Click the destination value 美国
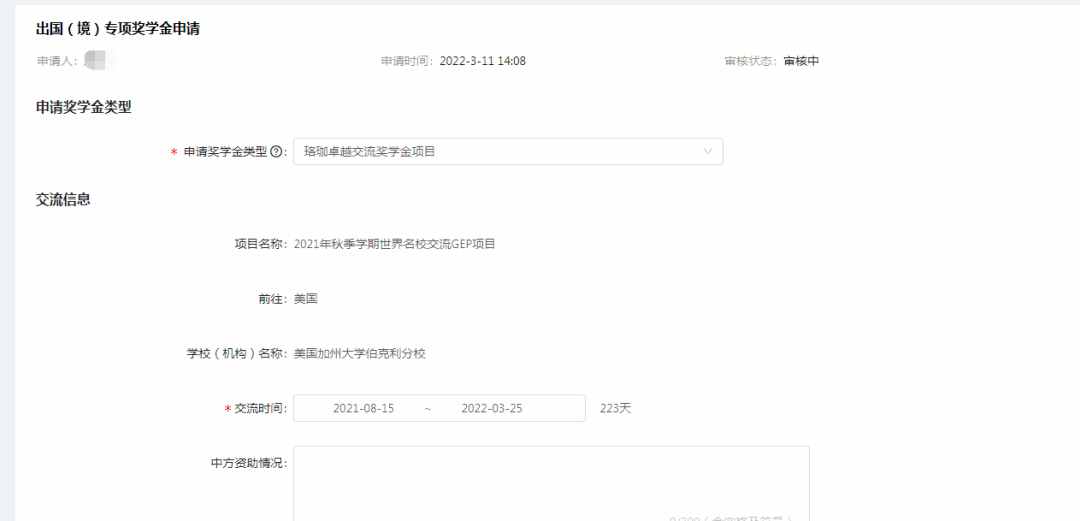 tap(305, 299)
